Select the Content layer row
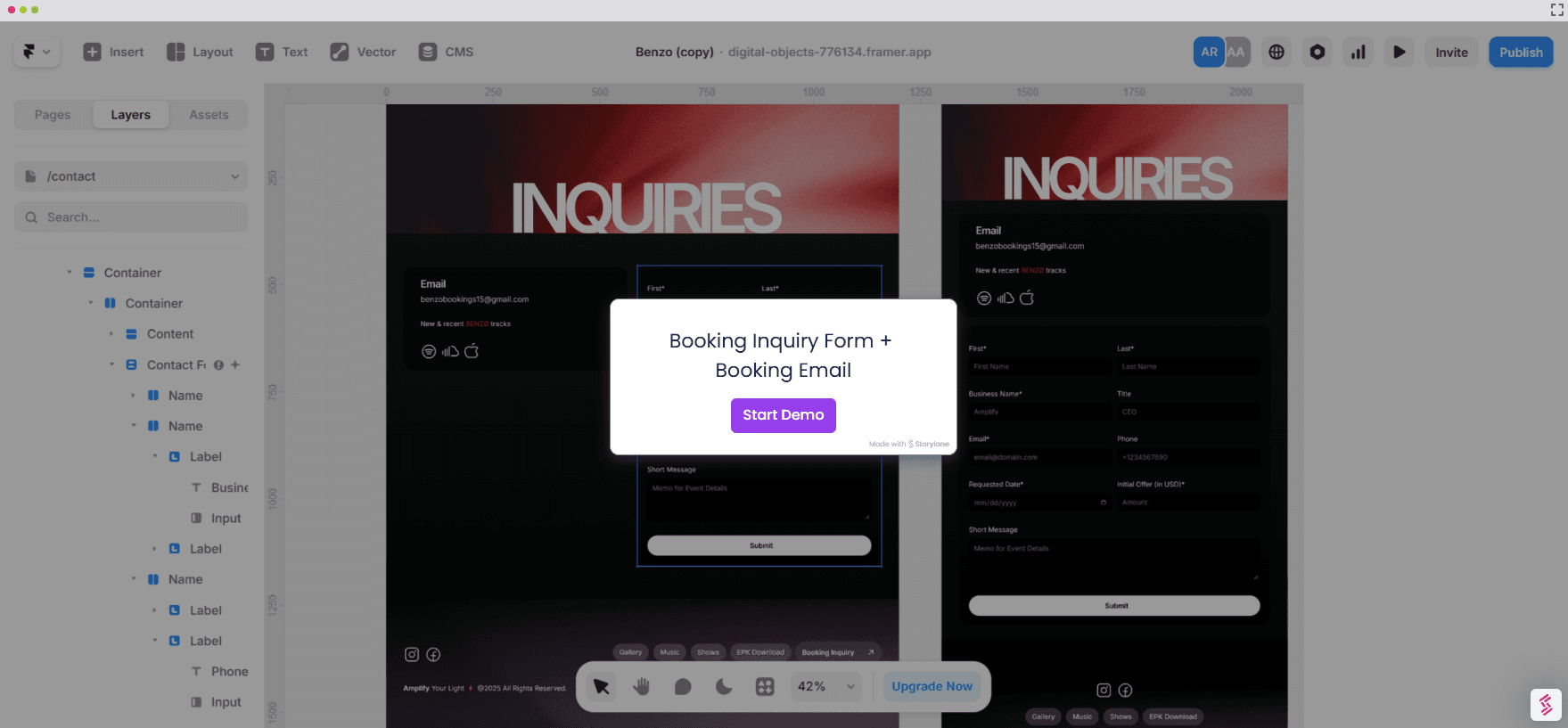1568x728 pixels. (131, 334)
